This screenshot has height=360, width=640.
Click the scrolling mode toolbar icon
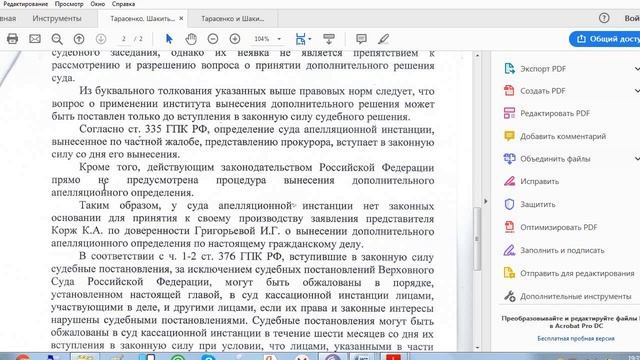click(329, 39)
